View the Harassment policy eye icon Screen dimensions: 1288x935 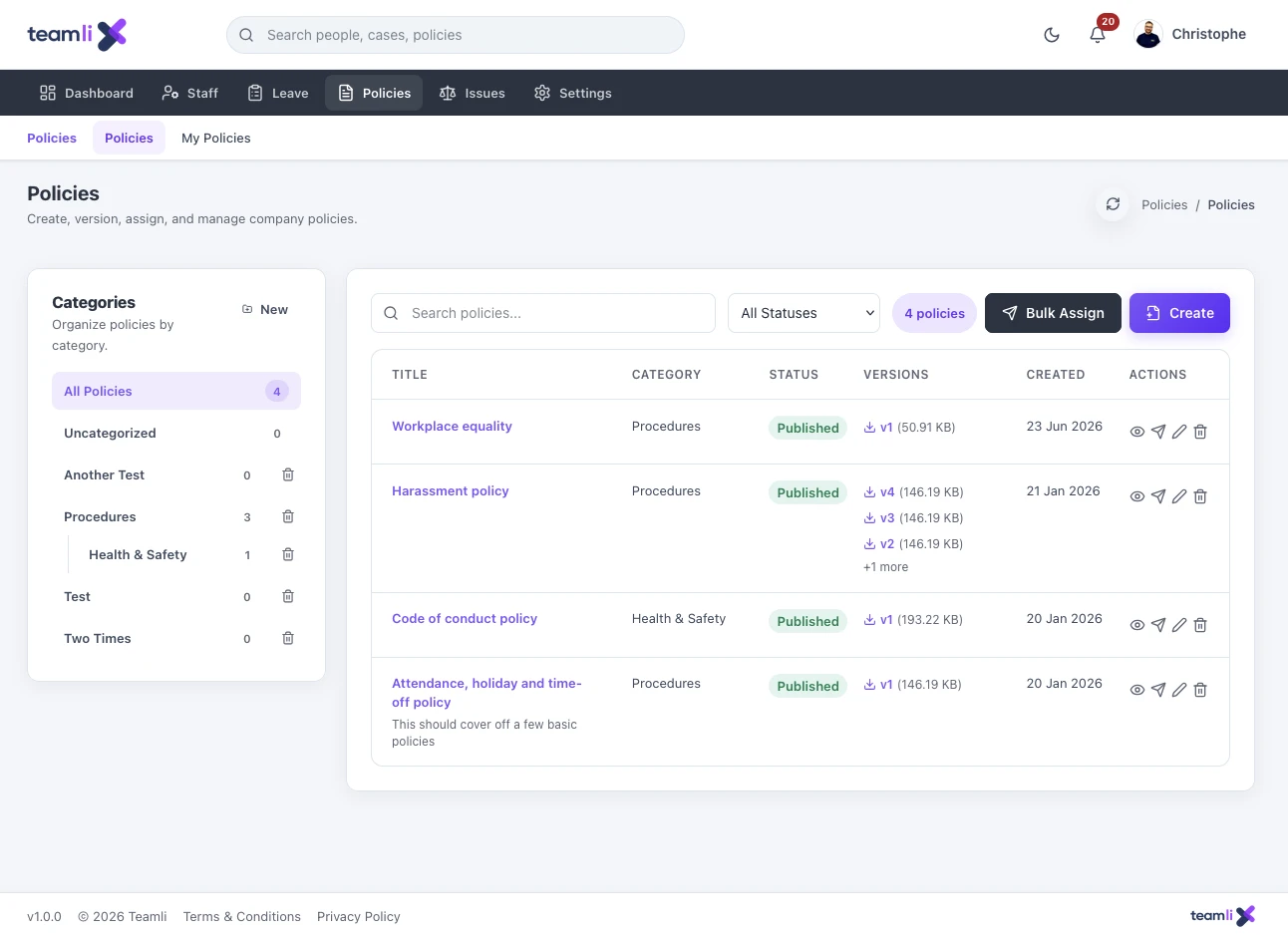[1136, 496]
